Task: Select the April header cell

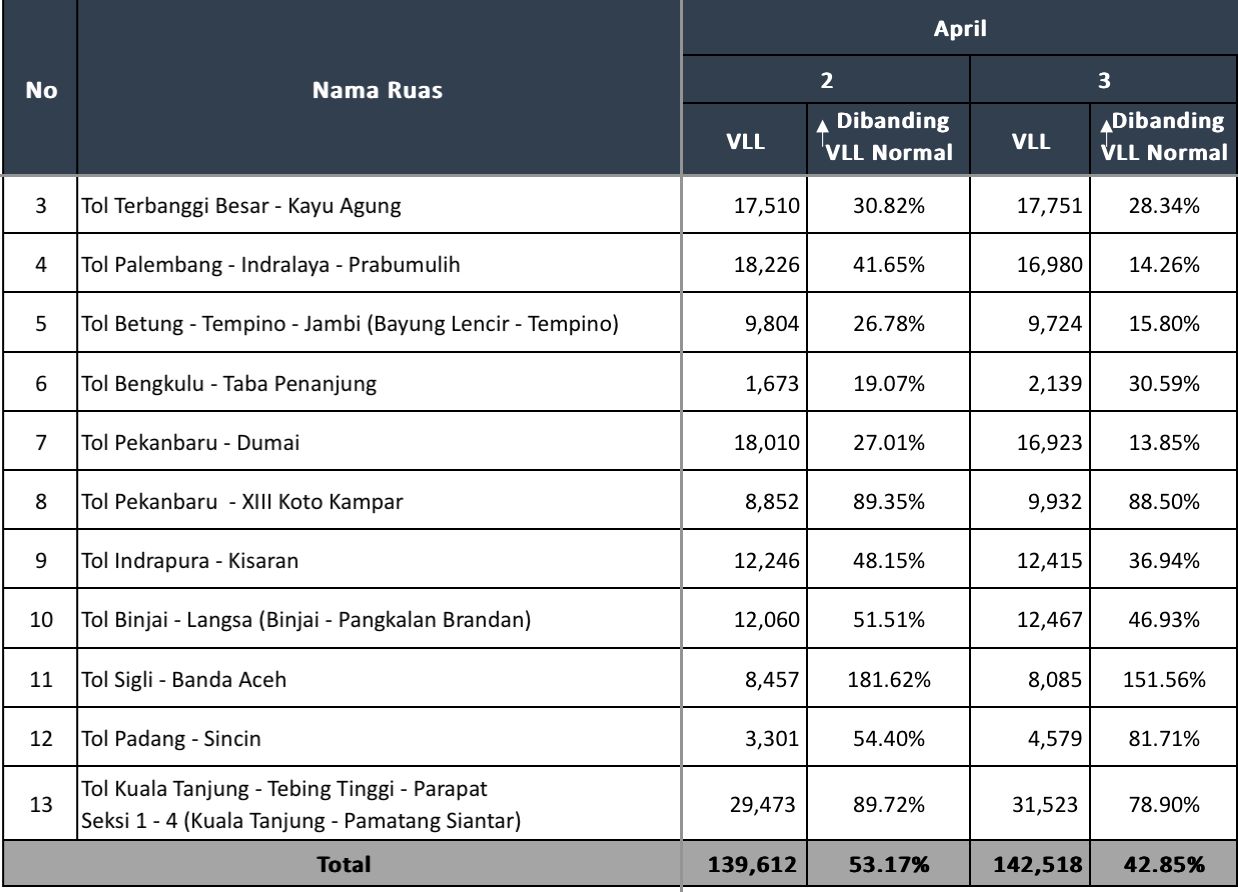Action: click(959, 29)
